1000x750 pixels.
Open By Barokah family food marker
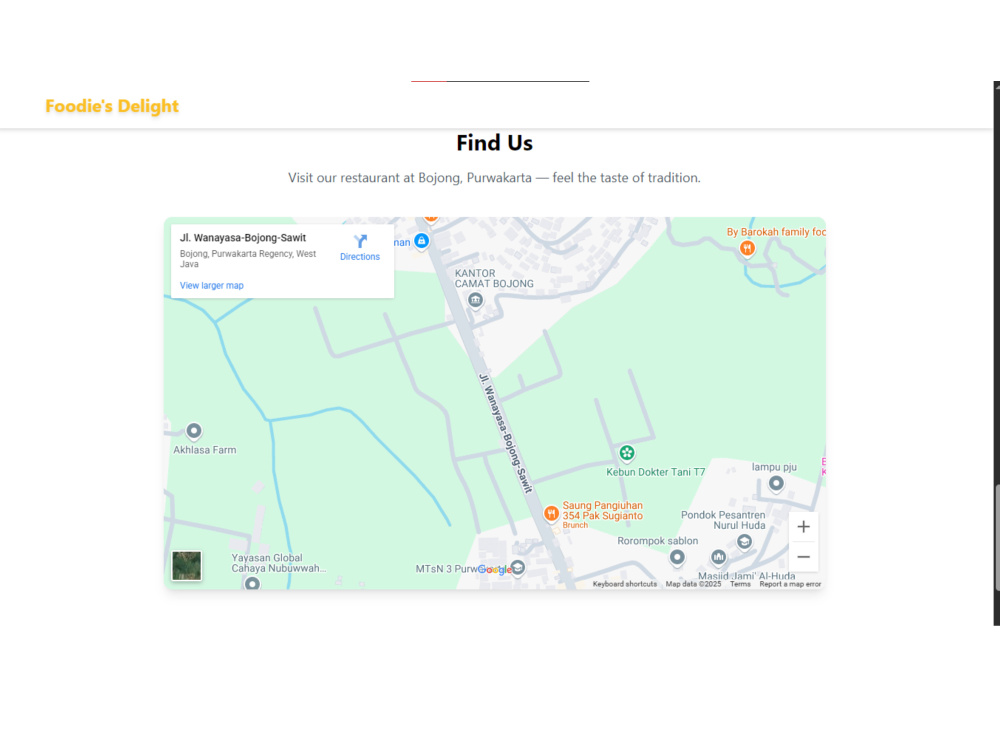(x=747, y=248)
